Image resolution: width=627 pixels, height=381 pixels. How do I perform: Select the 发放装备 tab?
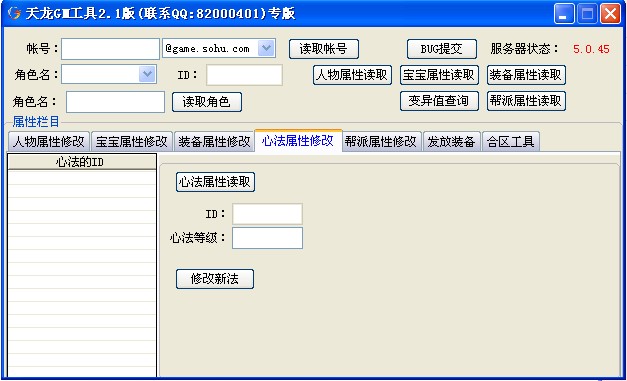click(x=451, y=141)
